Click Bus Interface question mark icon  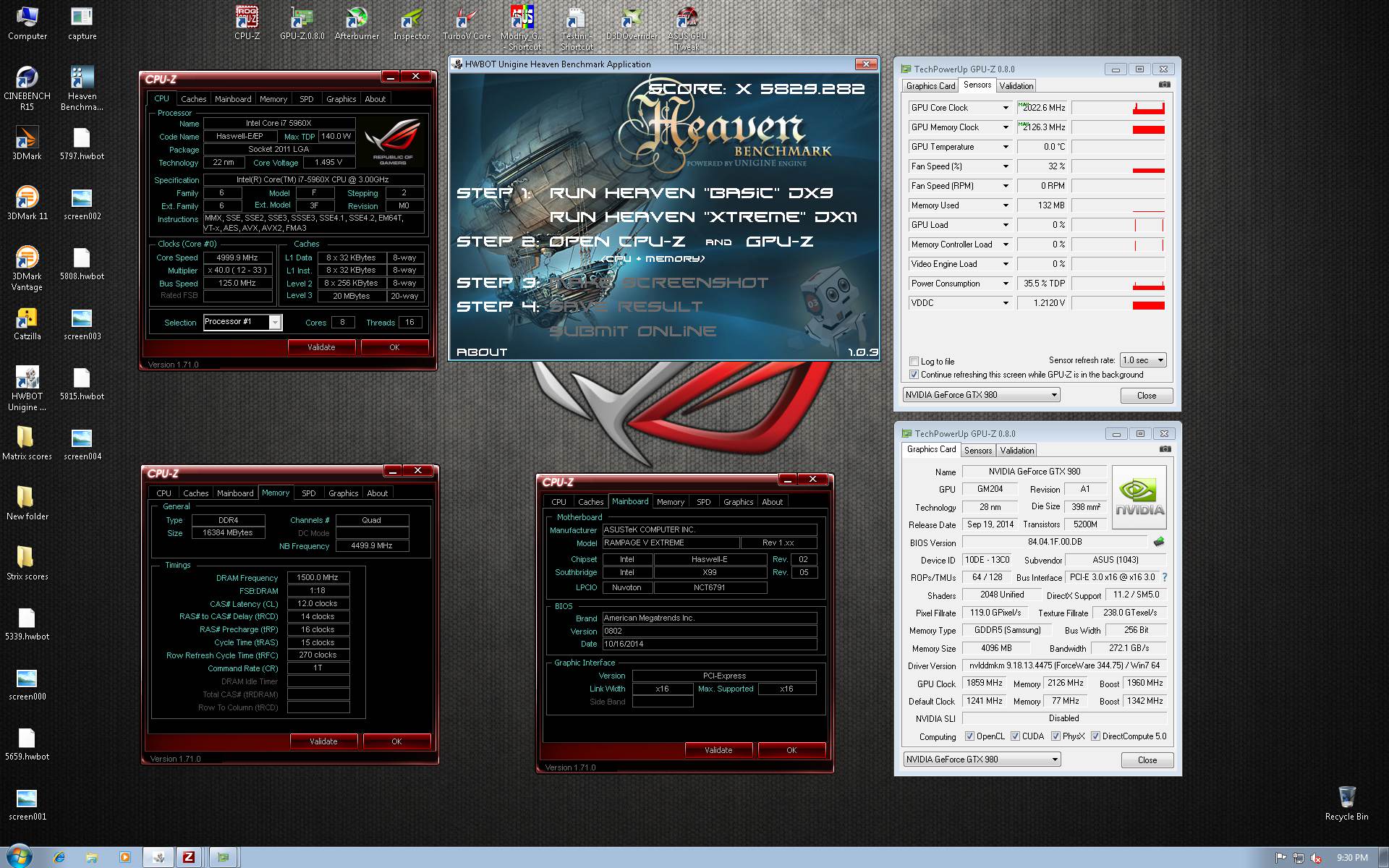(x=1164, y=577)
